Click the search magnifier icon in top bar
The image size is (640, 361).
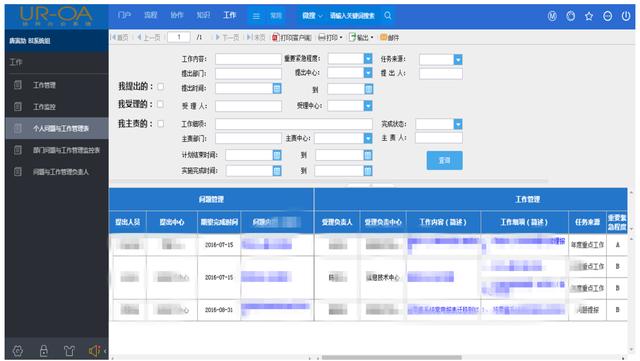(388, 16)
